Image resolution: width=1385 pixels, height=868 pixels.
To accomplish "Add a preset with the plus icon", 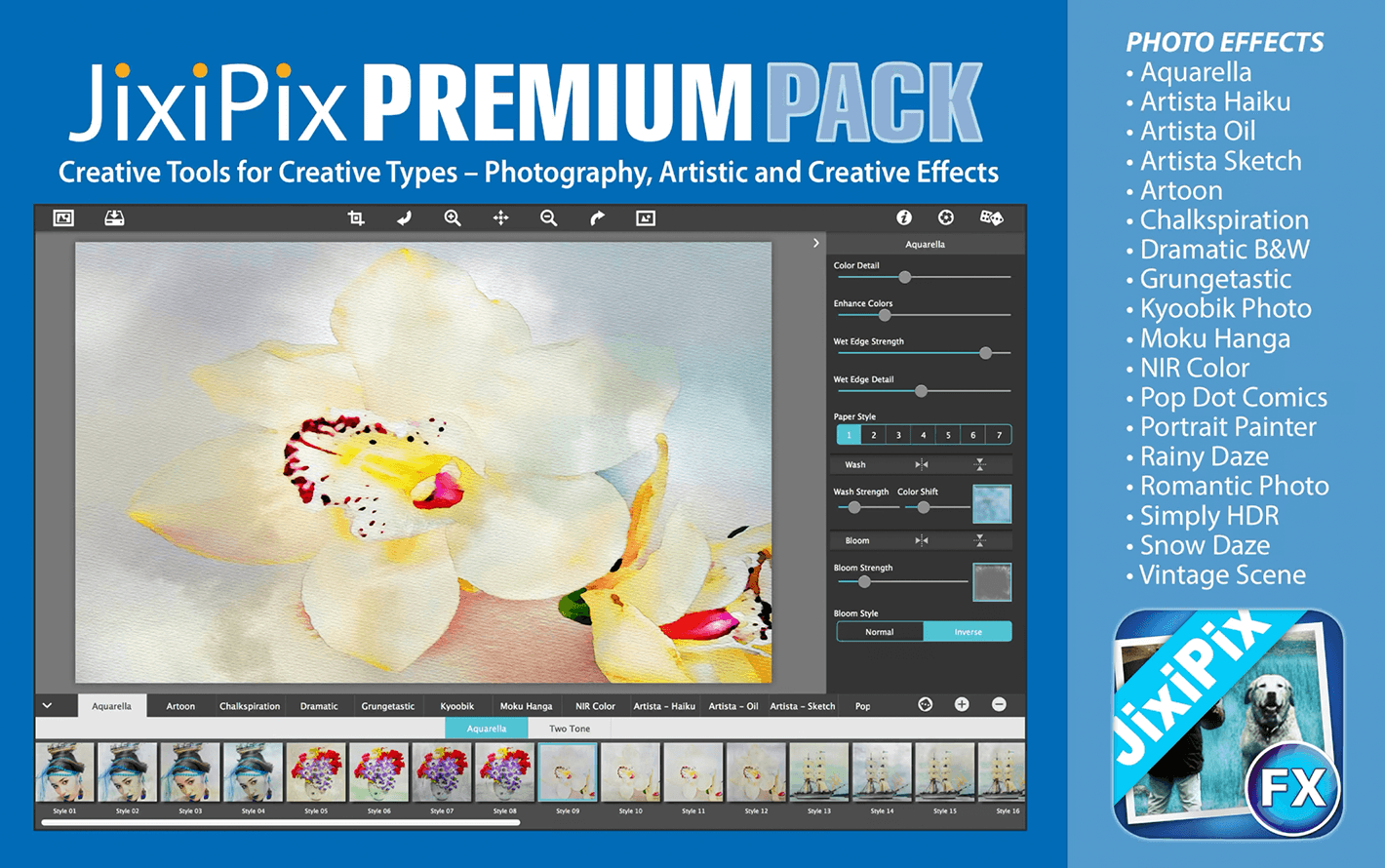I will 962,704.
